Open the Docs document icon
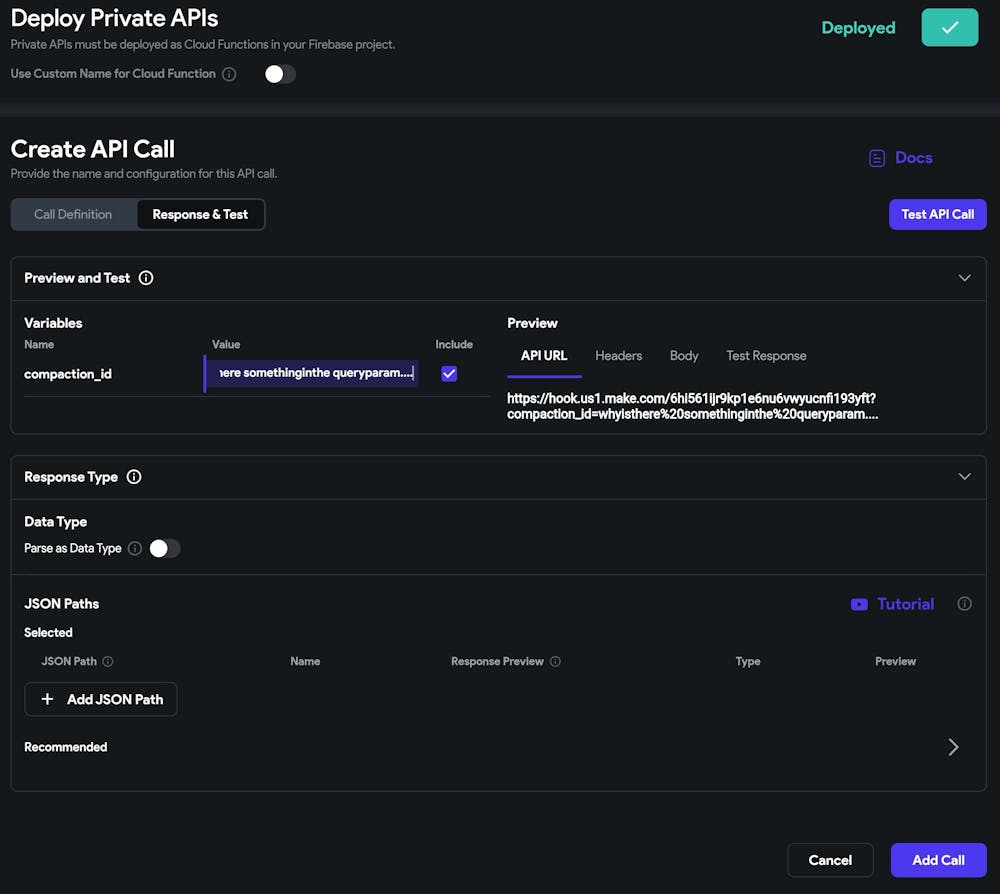Screen dimensions: 1000x894 point(877,158)
